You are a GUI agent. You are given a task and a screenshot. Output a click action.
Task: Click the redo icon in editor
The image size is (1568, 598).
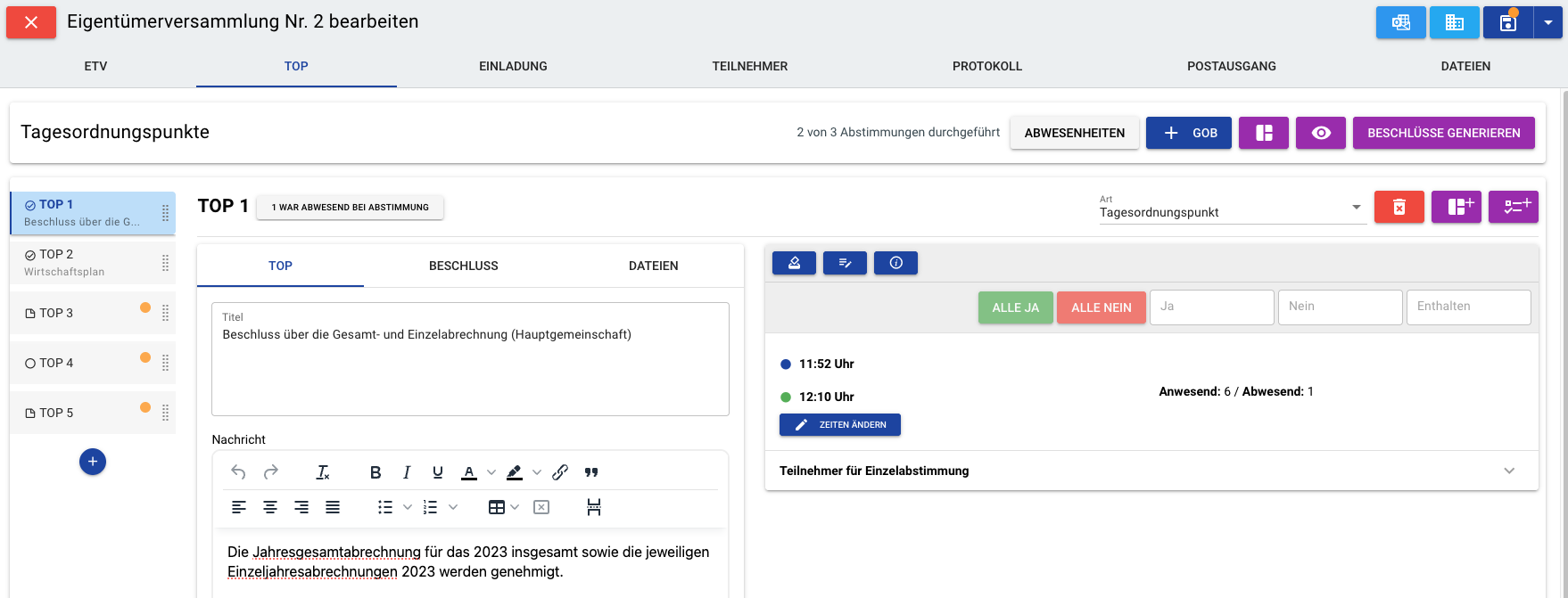coord(271,472)
